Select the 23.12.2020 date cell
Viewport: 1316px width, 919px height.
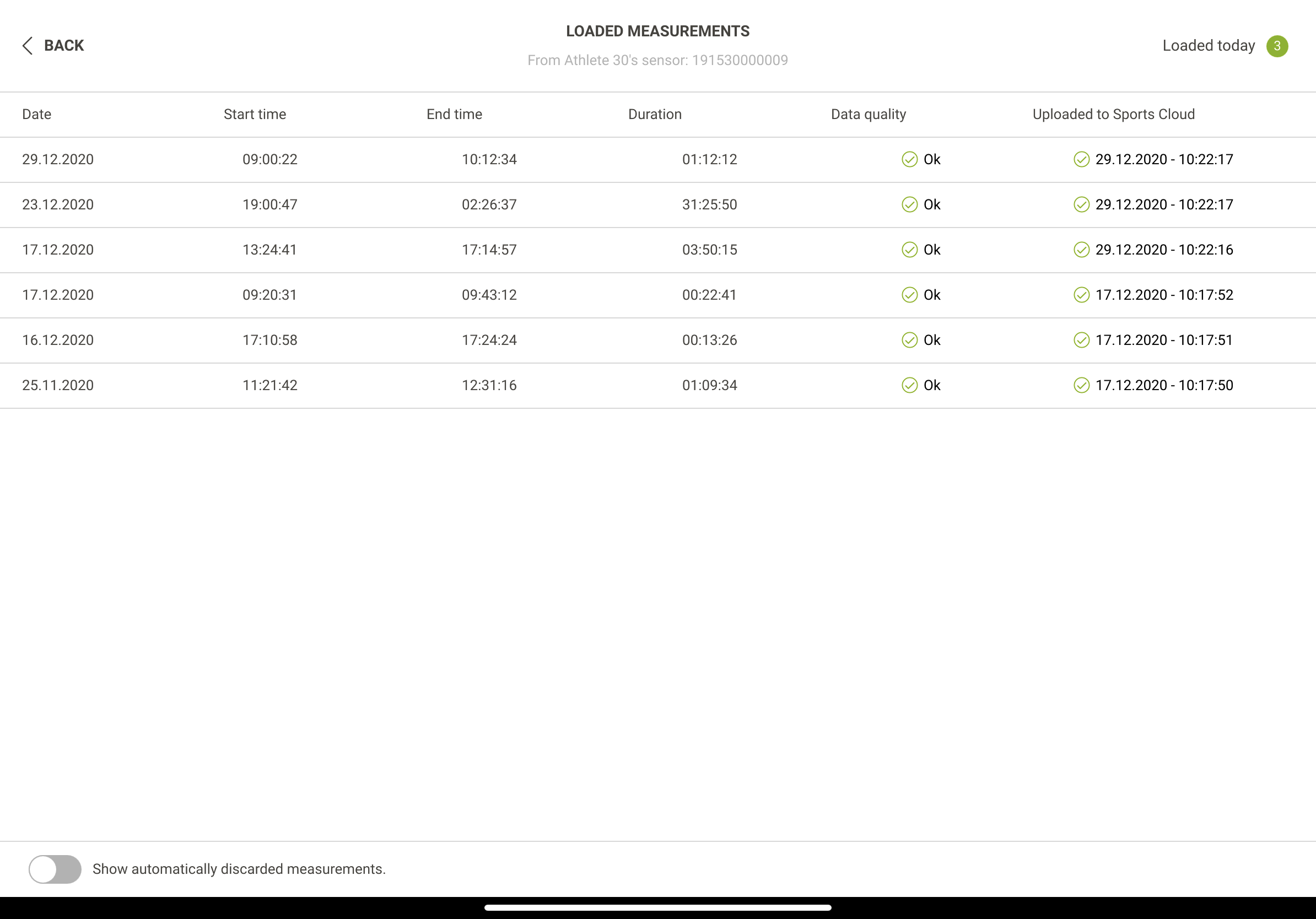(58, 204)
